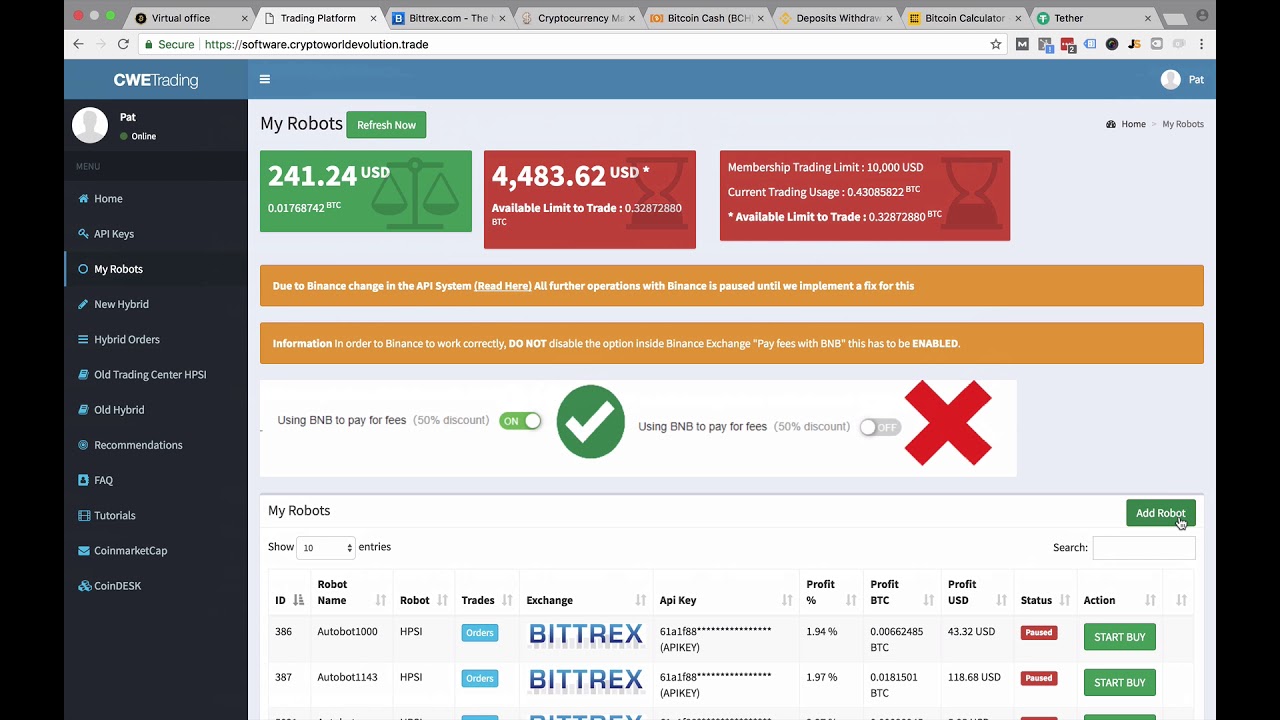
Task: Switch to the Tether browser tab
Action: pos(1094,18)
